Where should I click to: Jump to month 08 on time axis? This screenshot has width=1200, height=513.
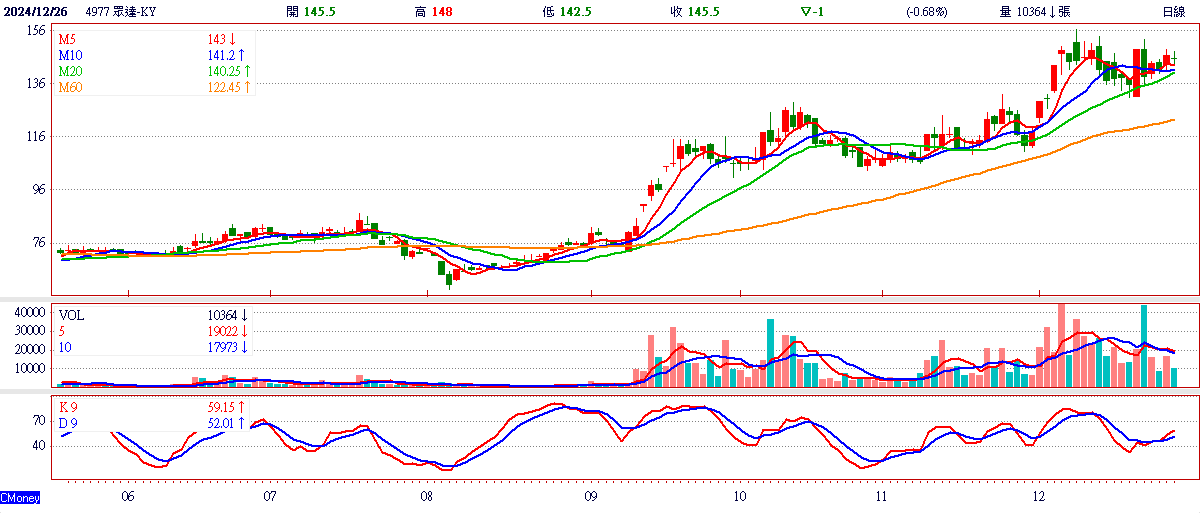427,496
